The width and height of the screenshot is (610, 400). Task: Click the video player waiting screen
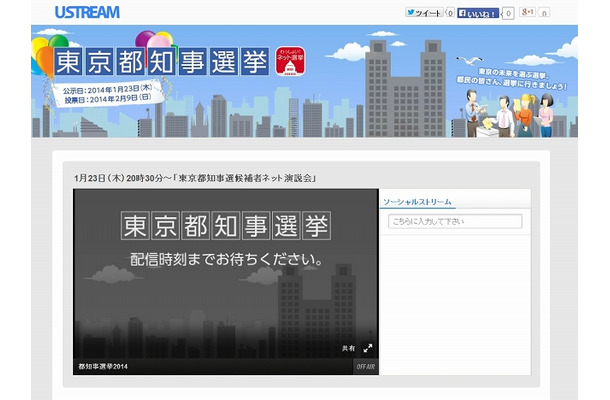point(226,300)
